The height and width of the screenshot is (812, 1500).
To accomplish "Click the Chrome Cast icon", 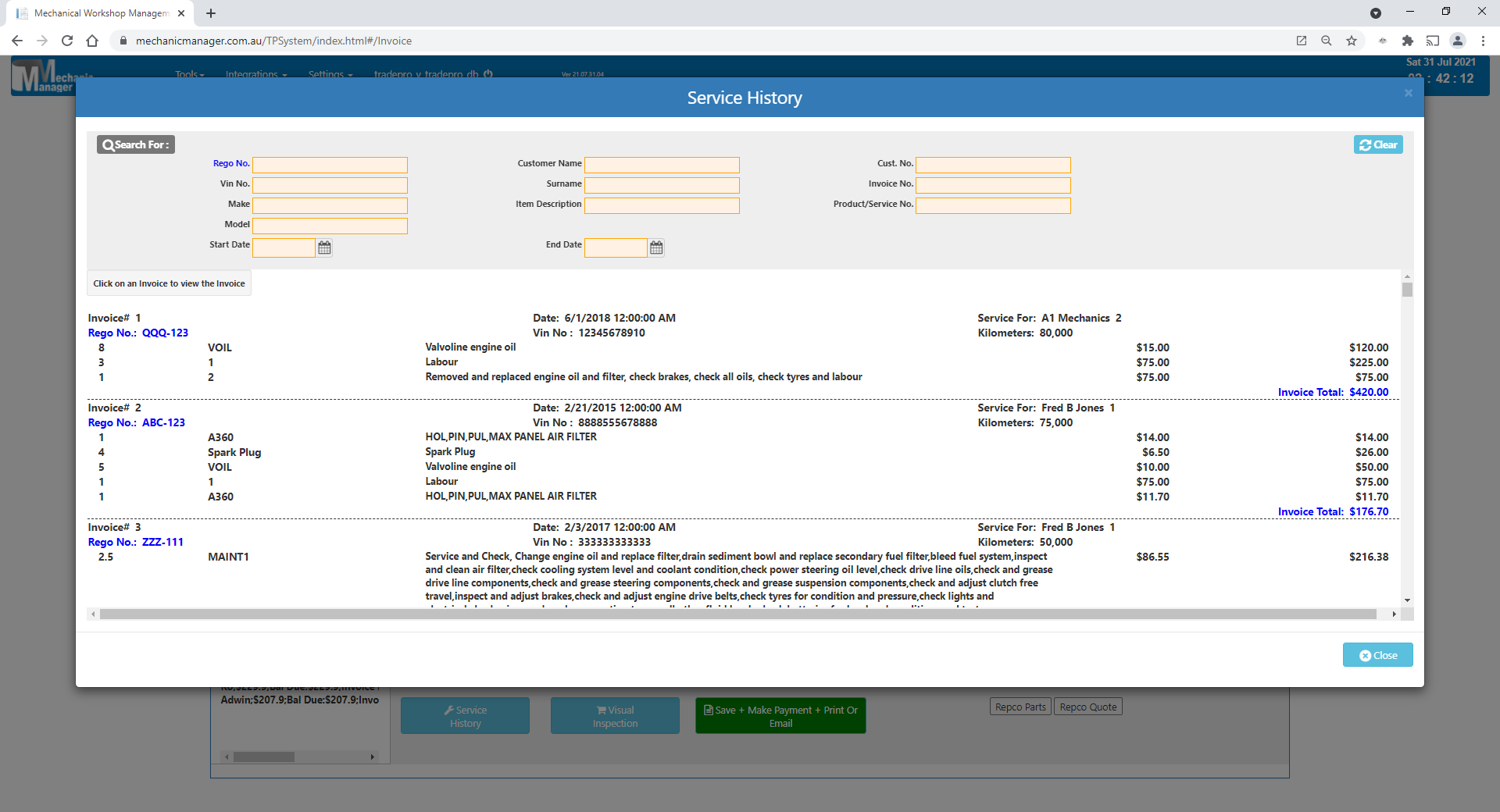I will click(1433, 41).
